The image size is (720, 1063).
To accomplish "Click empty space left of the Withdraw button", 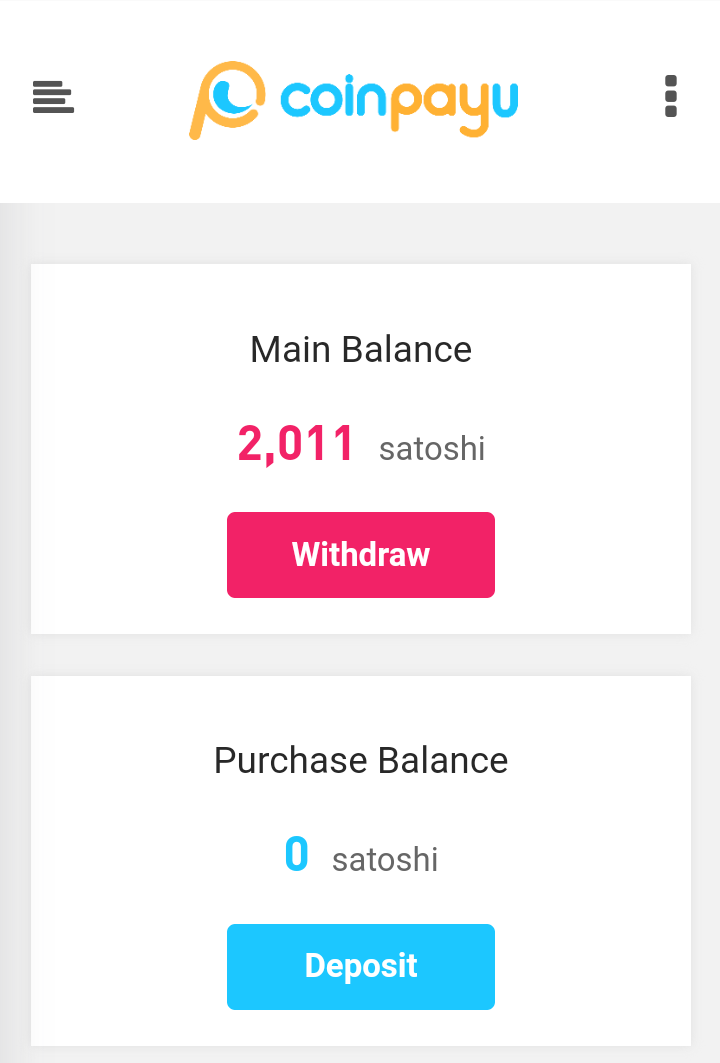I will point(130,555).
